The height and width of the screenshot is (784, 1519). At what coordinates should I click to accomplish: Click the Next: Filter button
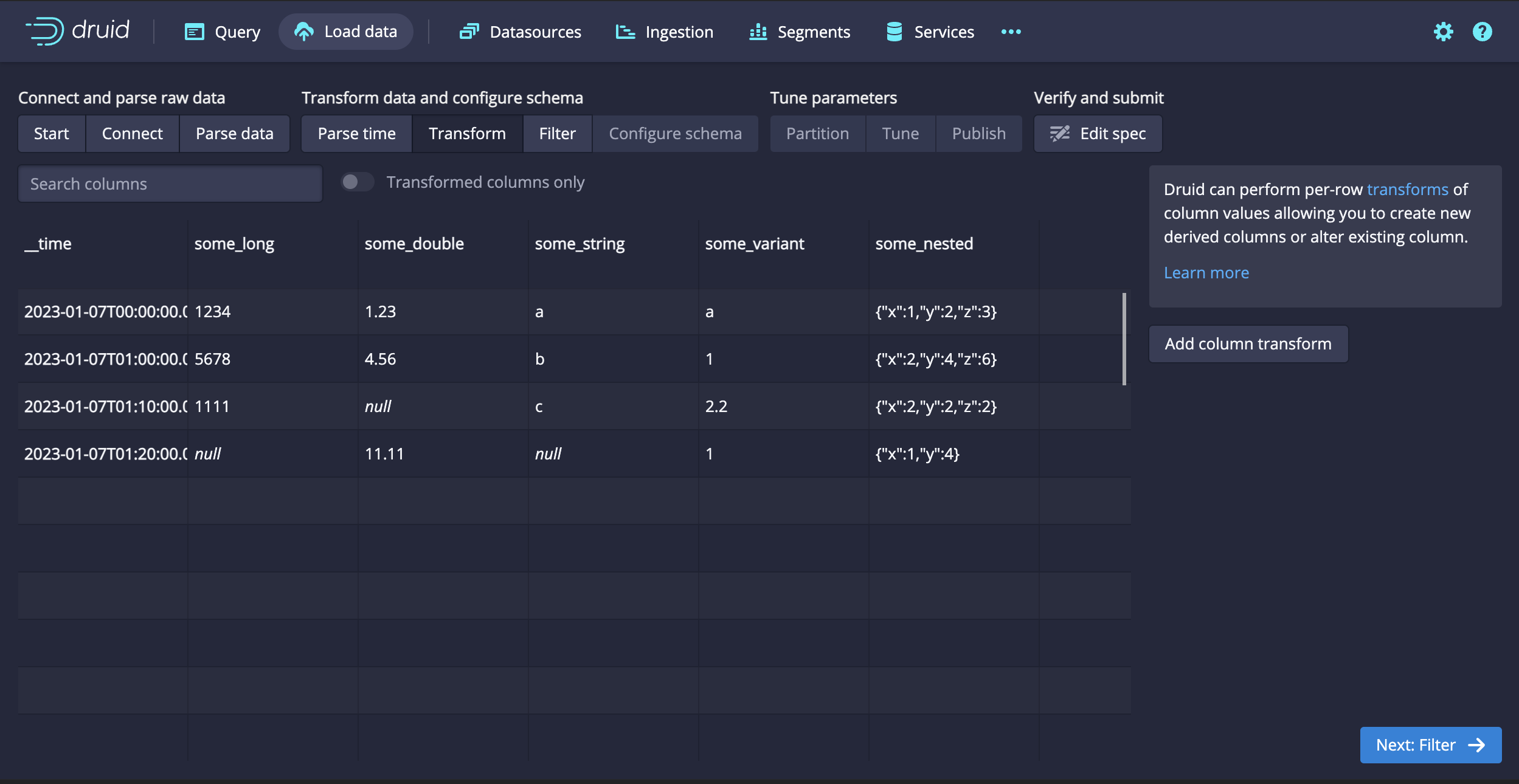pyautogui.click(x=1430, y=744)
